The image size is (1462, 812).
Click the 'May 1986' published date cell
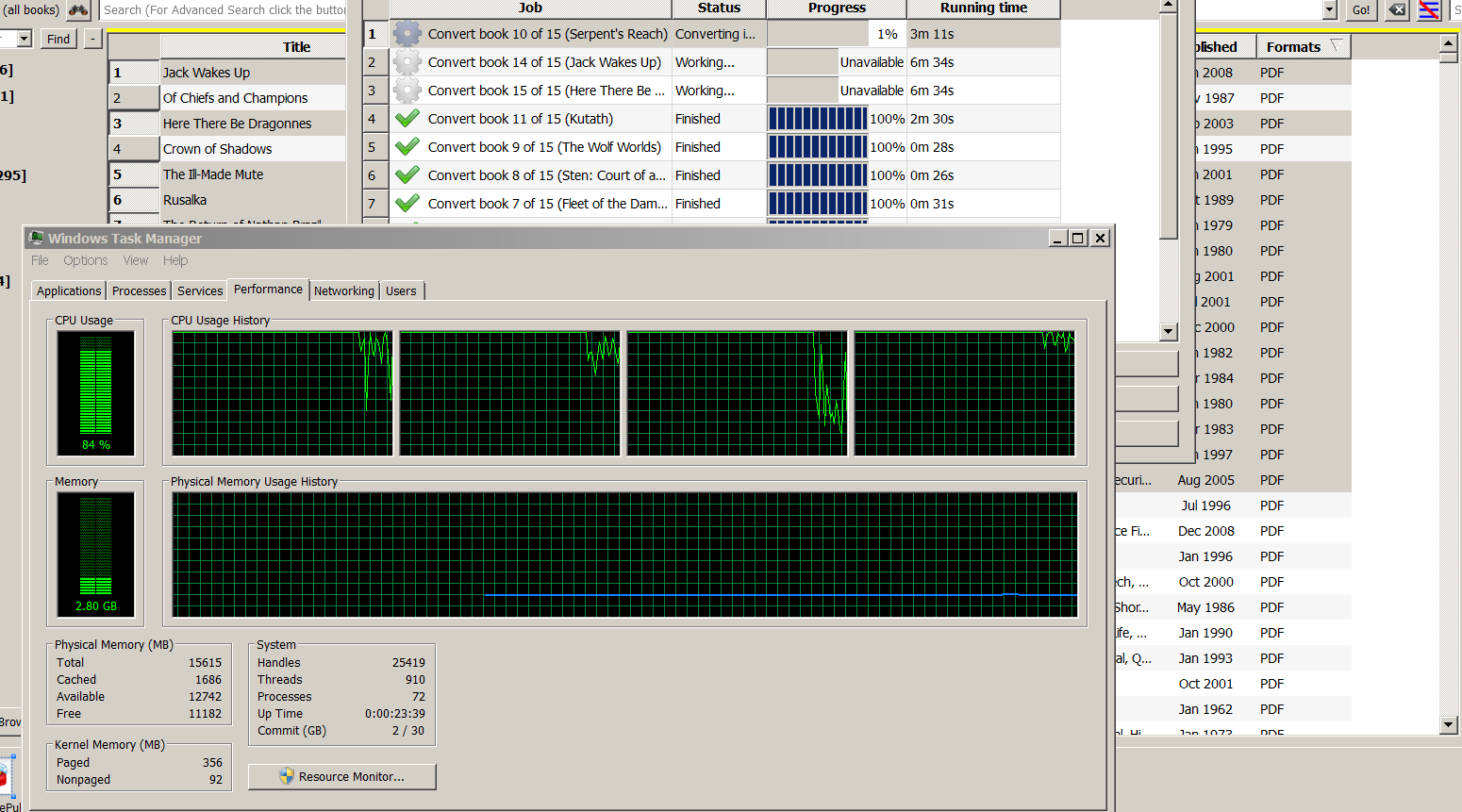click(x=1206, y=607)
